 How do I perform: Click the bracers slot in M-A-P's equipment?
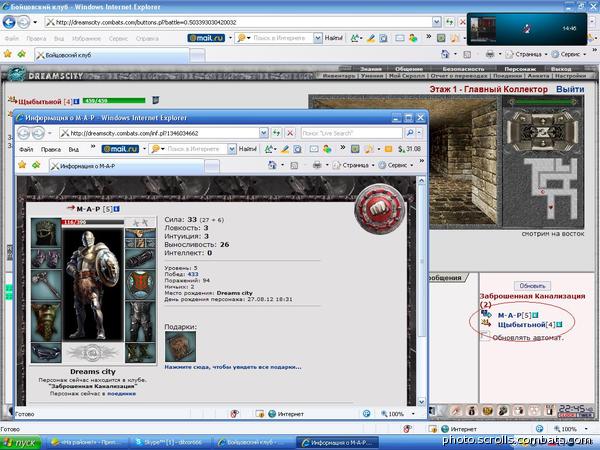(140, 259)
